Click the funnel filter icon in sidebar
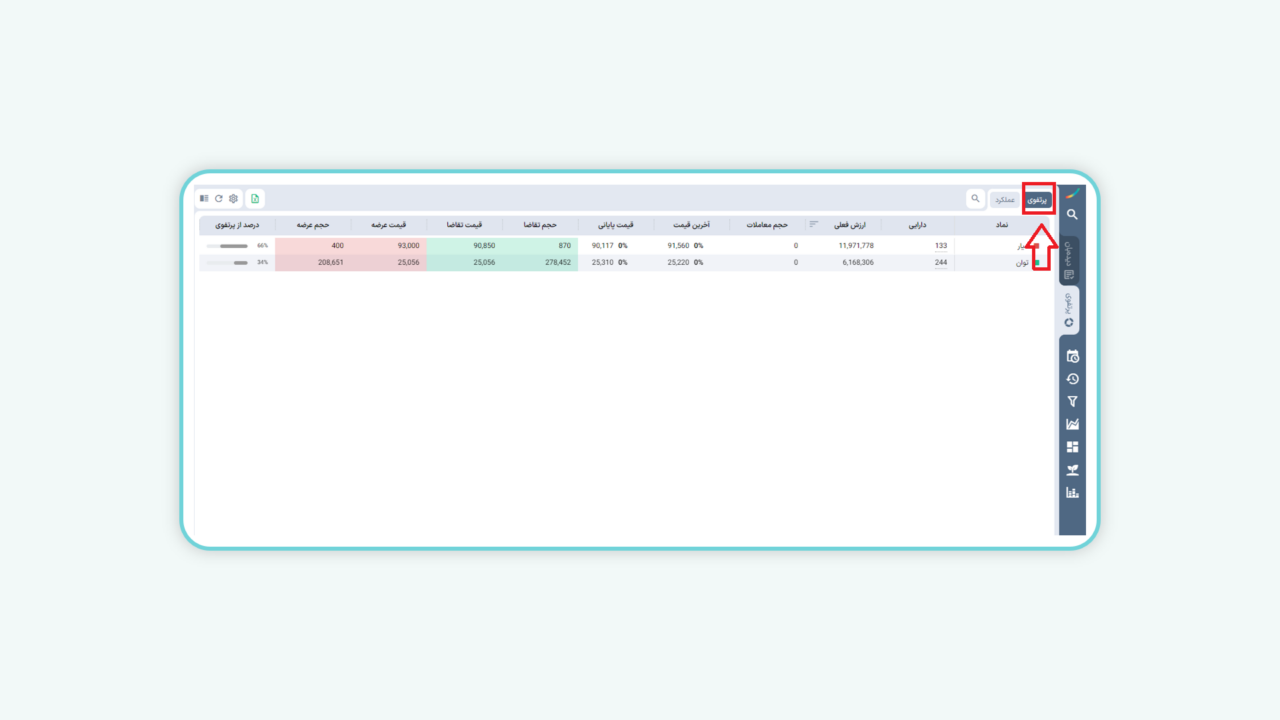Viewport: 1280px width, 720px height. pyautogui.click(x=1072, y=402)
